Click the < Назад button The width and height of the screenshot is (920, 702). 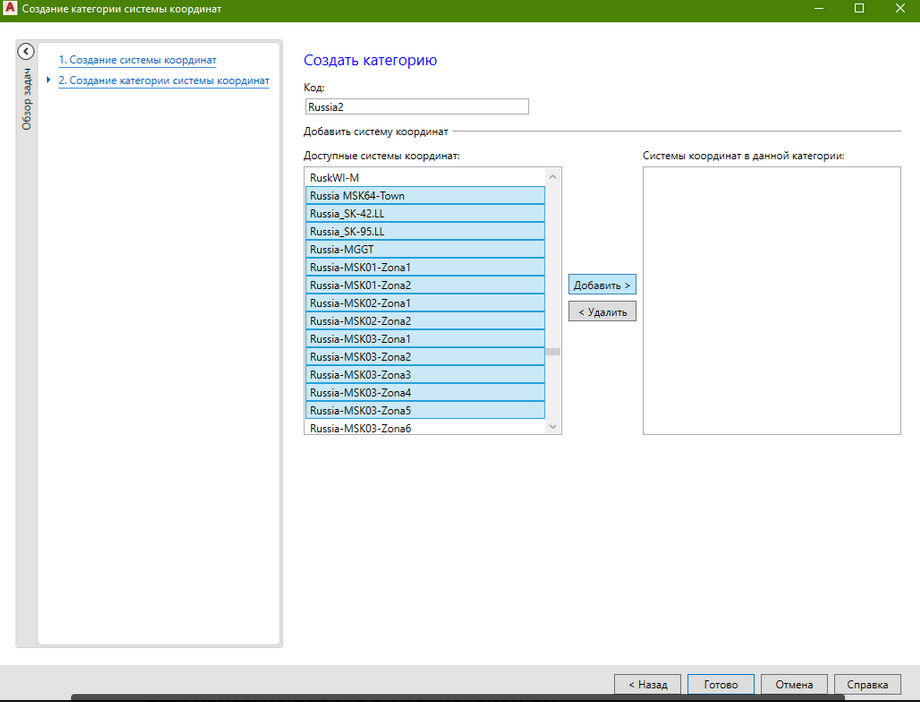[x=647, y=685]
